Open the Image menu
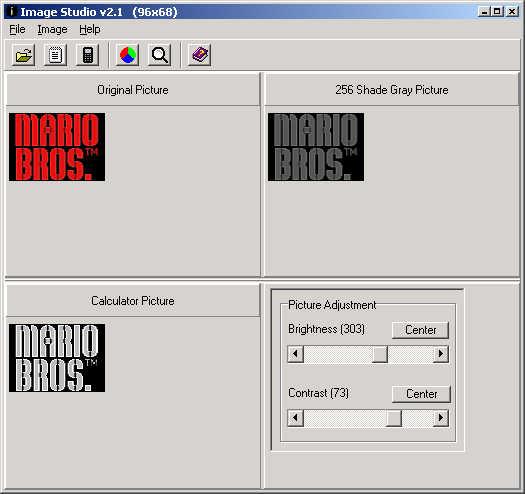The height and width of the screenshot is (494, 525). point(52,29)
